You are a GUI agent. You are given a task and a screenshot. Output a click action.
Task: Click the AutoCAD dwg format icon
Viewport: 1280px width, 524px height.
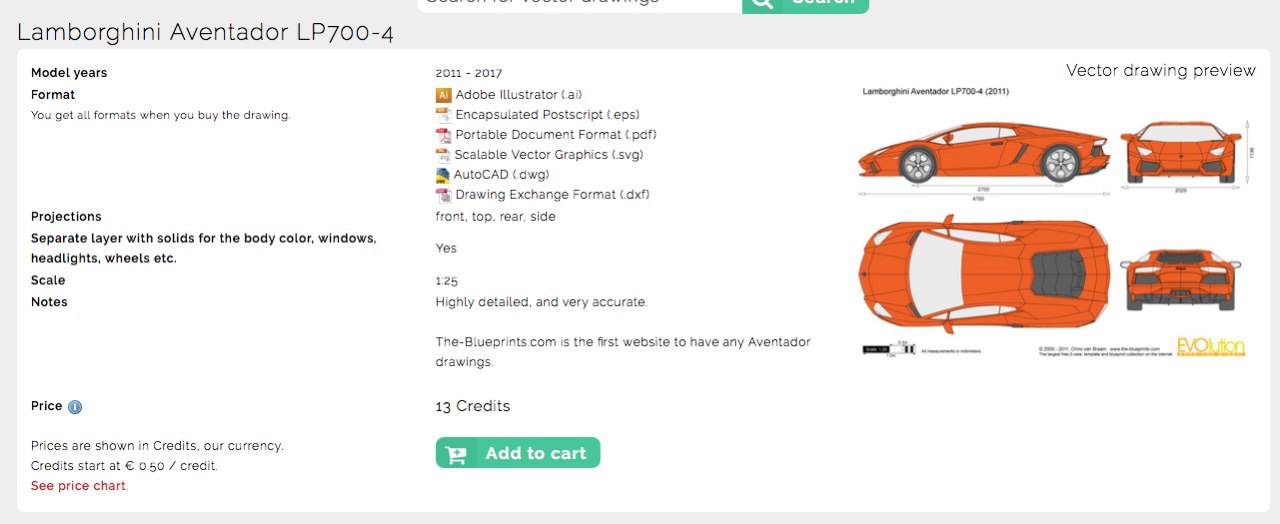click(443, 175)
